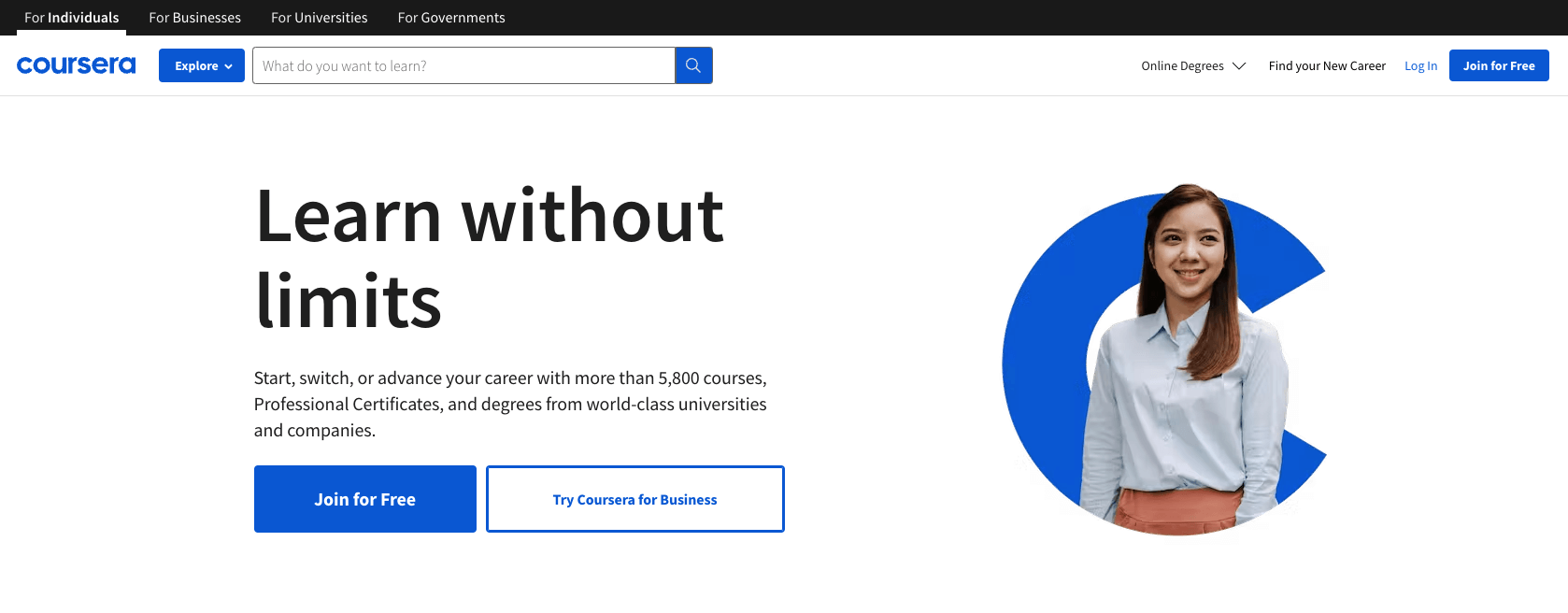The width and height of the screenshot is (1568, 613).
Task: Switch to For Governments tab
Action: [x=451, y=18]
